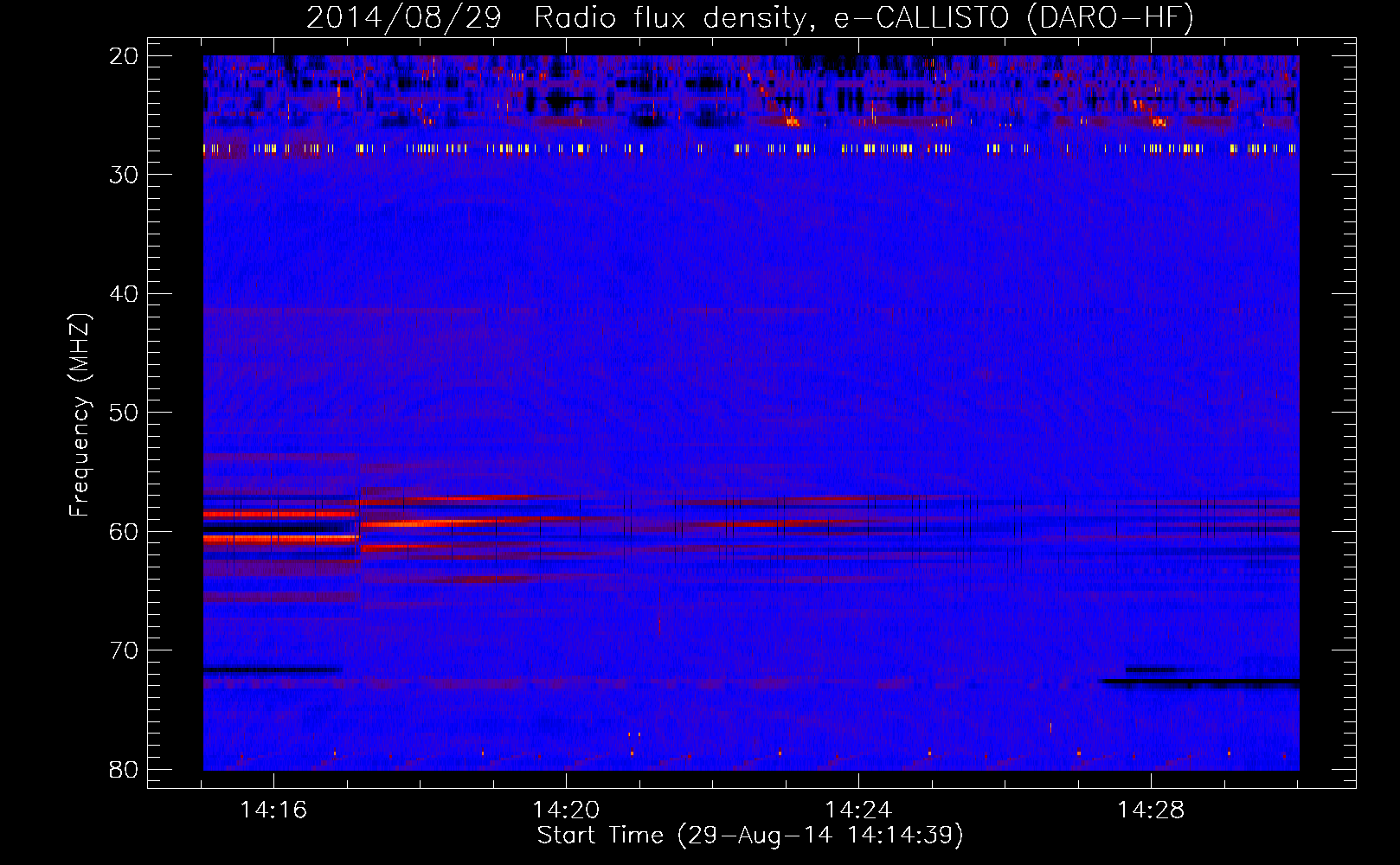The image size is (1400, 865).
Task: Click the 14:24 time tick label
Action: 858,811
